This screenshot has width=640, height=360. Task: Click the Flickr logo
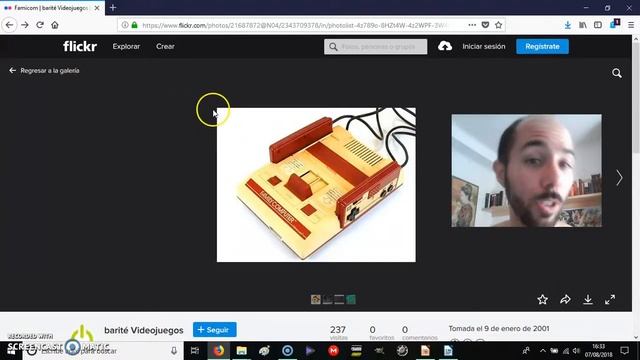coord(80,47)
